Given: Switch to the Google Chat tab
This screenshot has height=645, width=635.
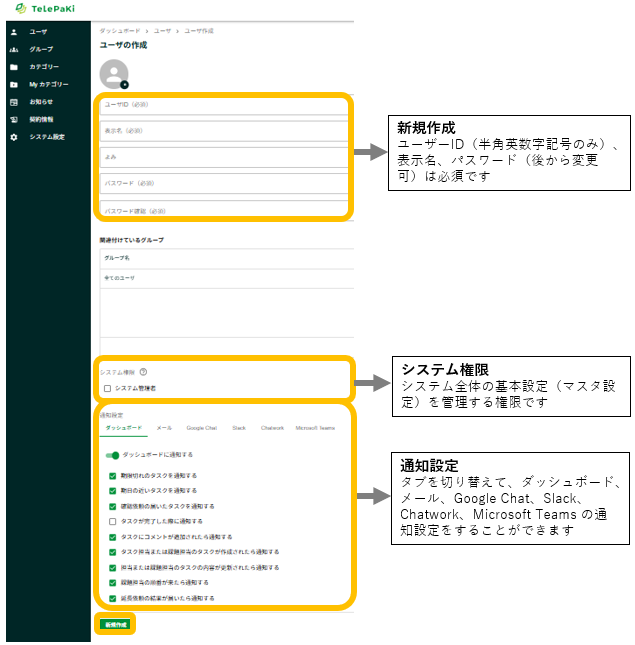Looking at the screenshot, I should (201, 428).
